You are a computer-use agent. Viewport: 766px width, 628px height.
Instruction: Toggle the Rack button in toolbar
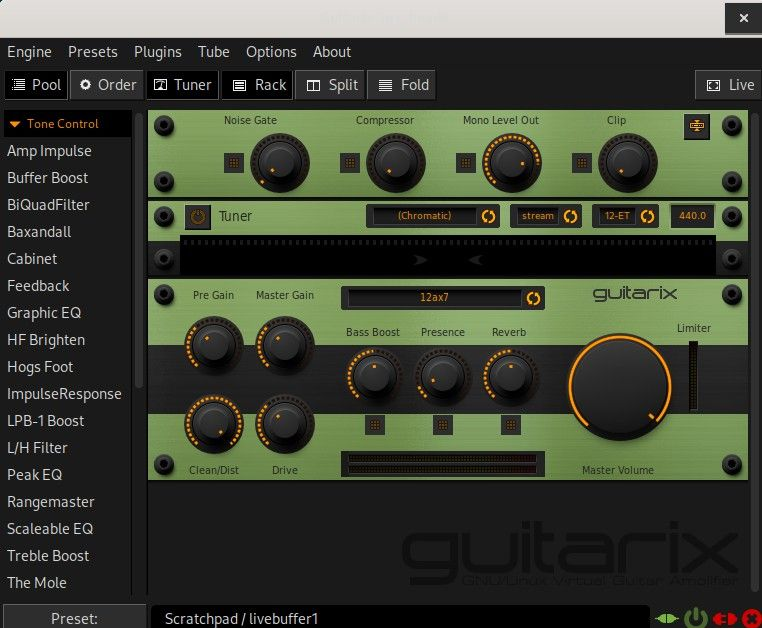pos(257,85)
